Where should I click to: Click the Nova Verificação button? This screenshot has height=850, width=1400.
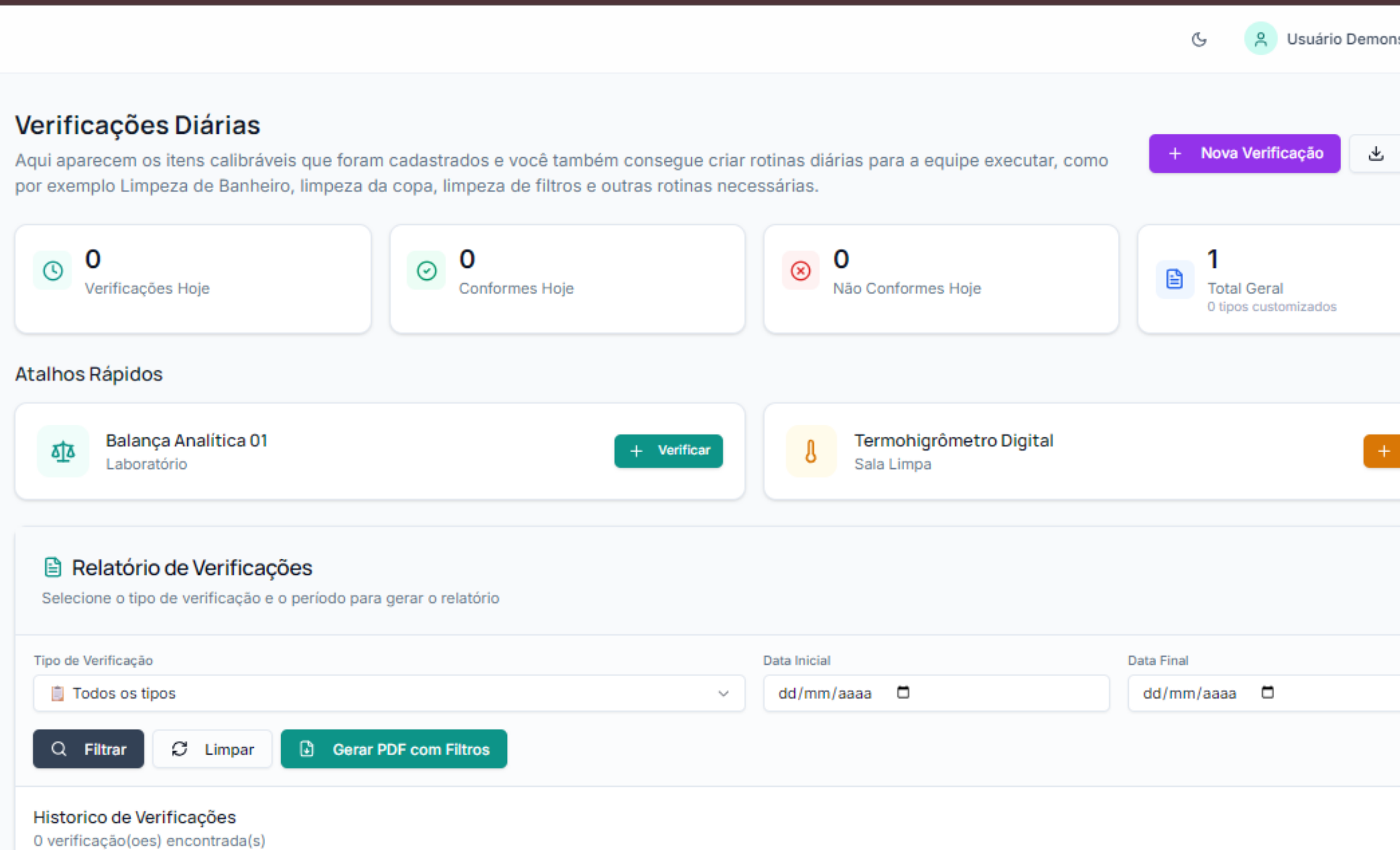[1244, 153]
